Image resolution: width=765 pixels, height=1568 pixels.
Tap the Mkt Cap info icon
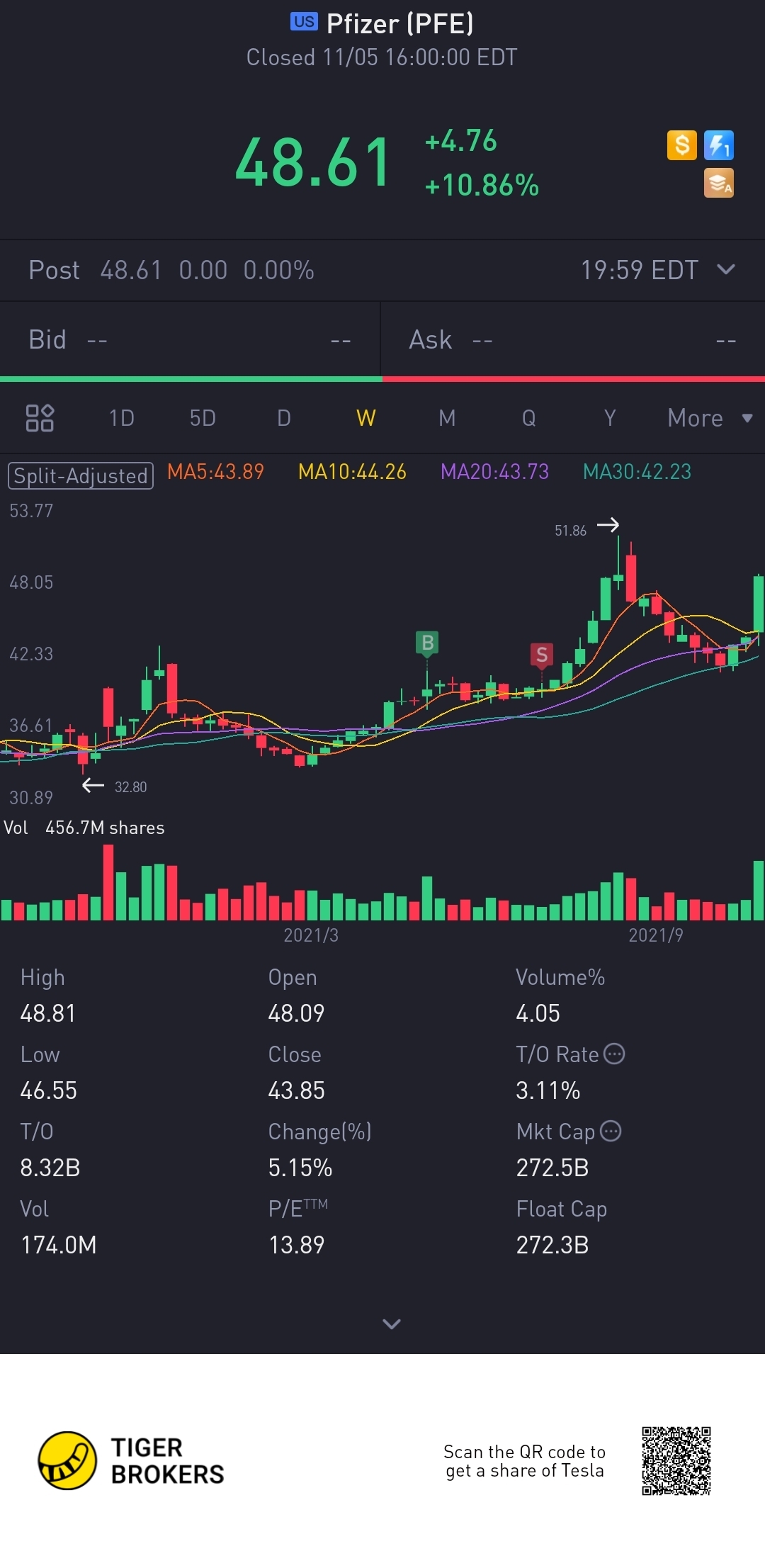611,1131
